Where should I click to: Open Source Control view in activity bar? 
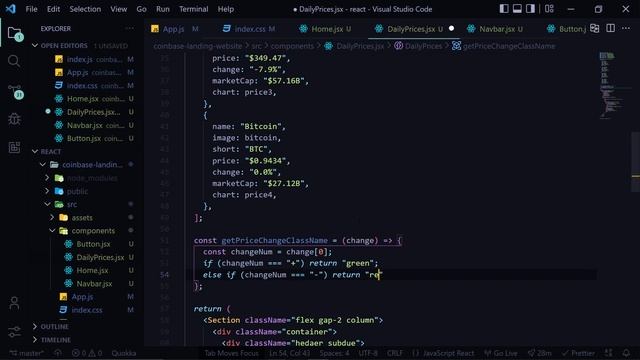[16, 91]
